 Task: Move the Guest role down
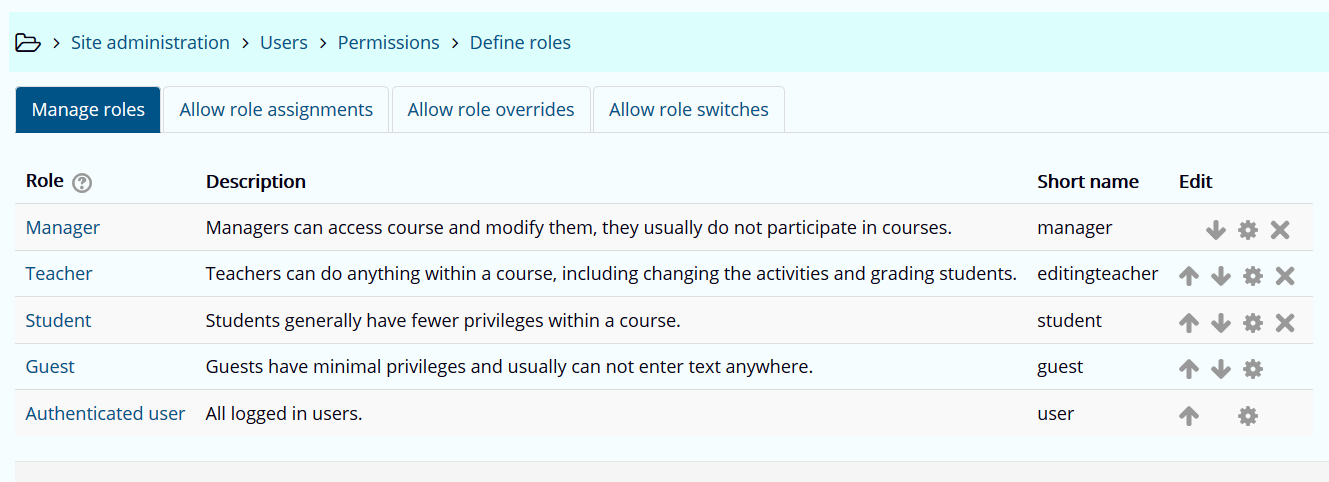click(1220, 369)
